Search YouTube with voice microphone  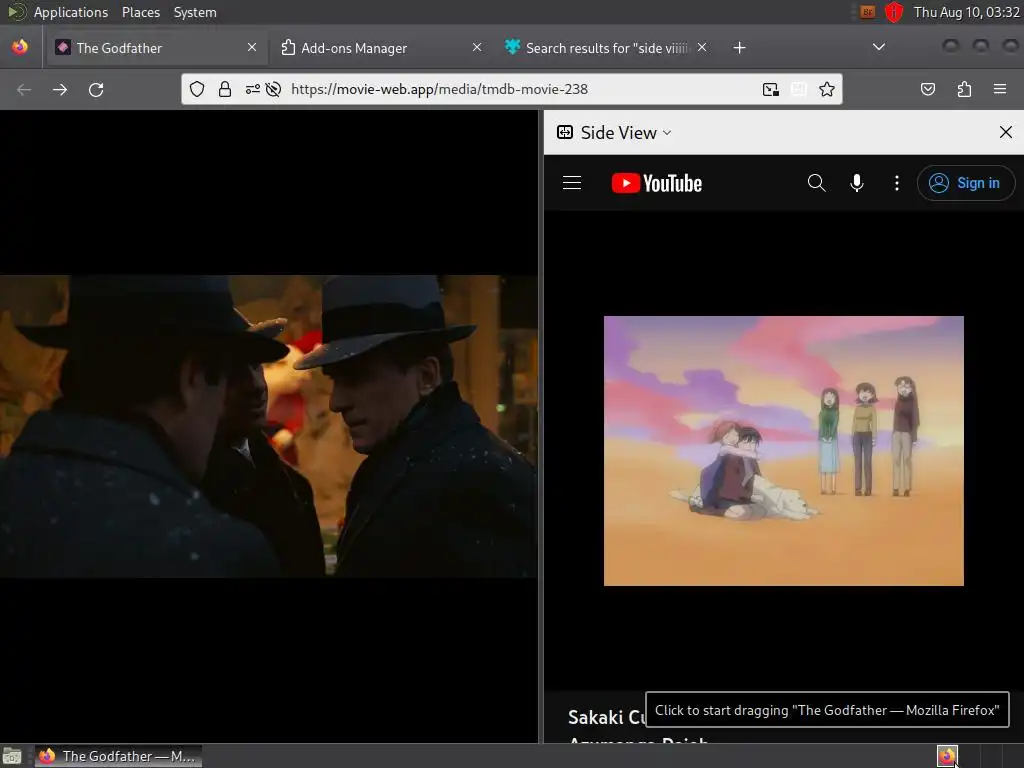pyautogui.click(x=857, y=183)
